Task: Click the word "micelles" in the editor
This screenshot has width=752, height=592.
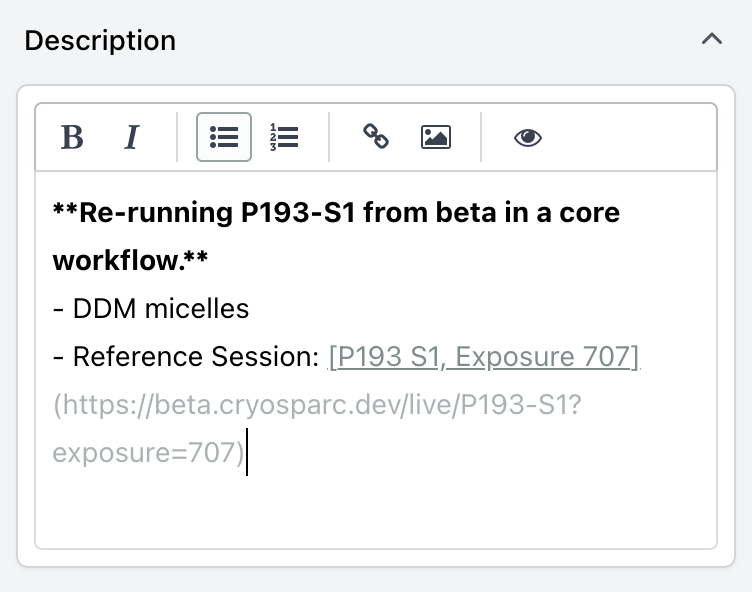Action: tap(197, 309)
